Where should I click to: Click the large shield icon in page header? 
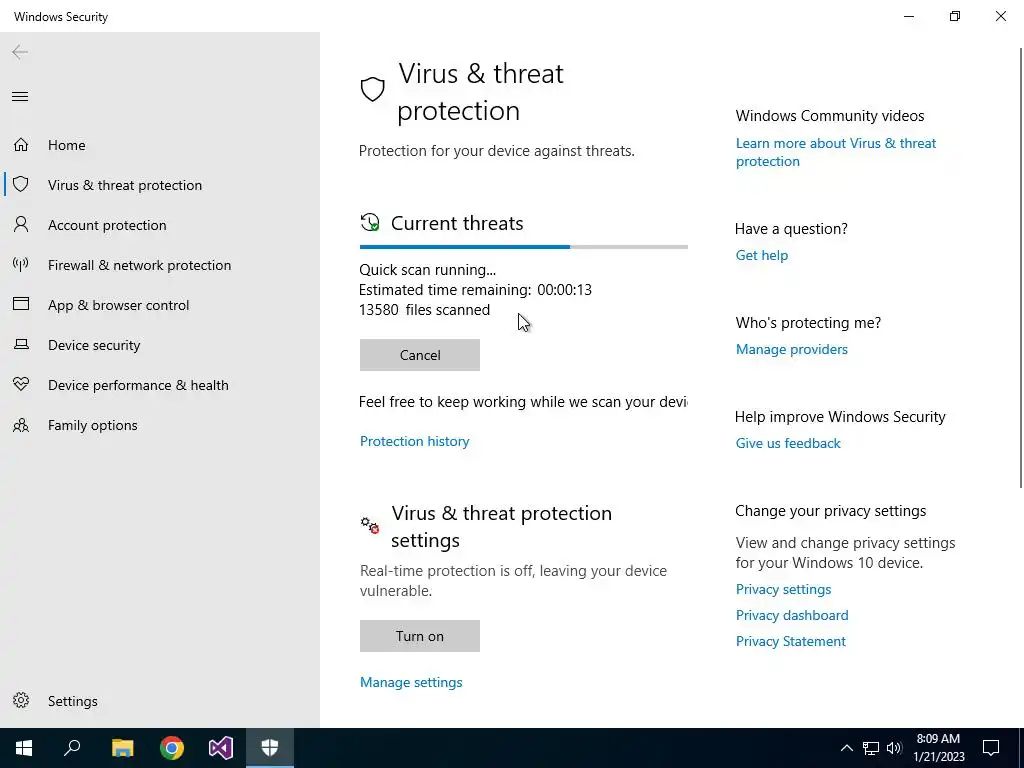(x=372, y=89)
